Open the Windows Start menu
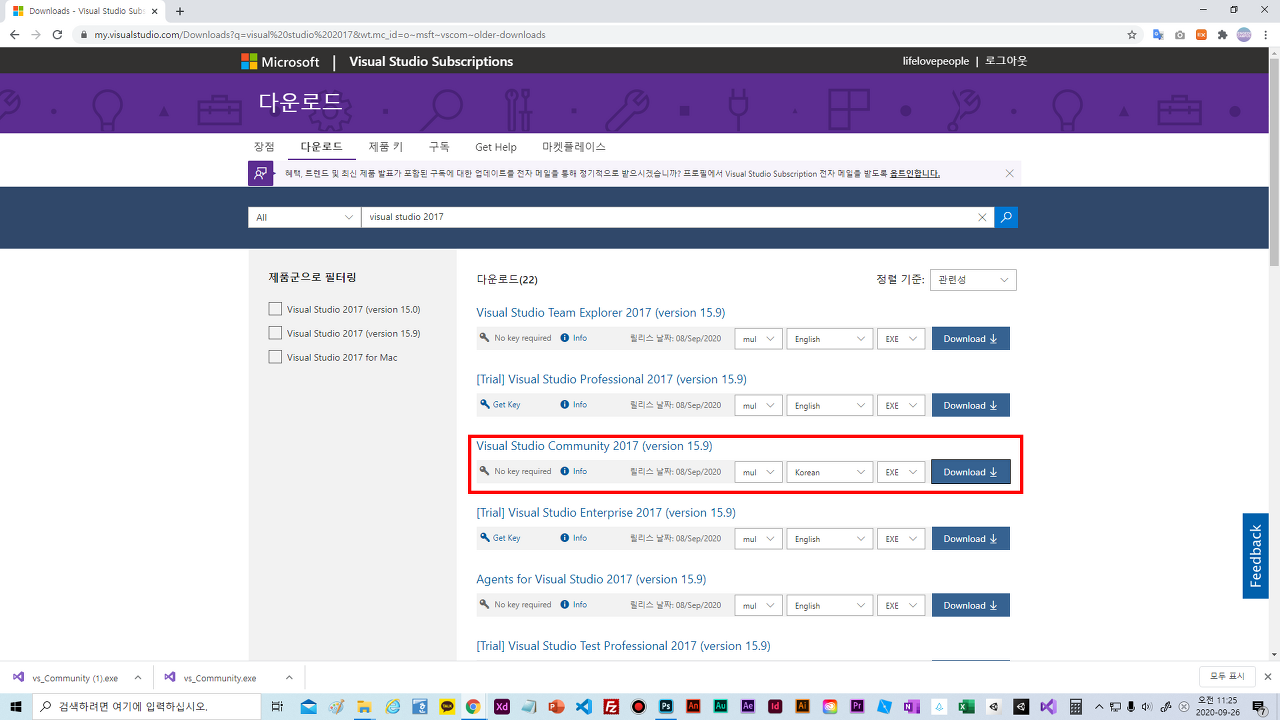 [x=16, y=706]
